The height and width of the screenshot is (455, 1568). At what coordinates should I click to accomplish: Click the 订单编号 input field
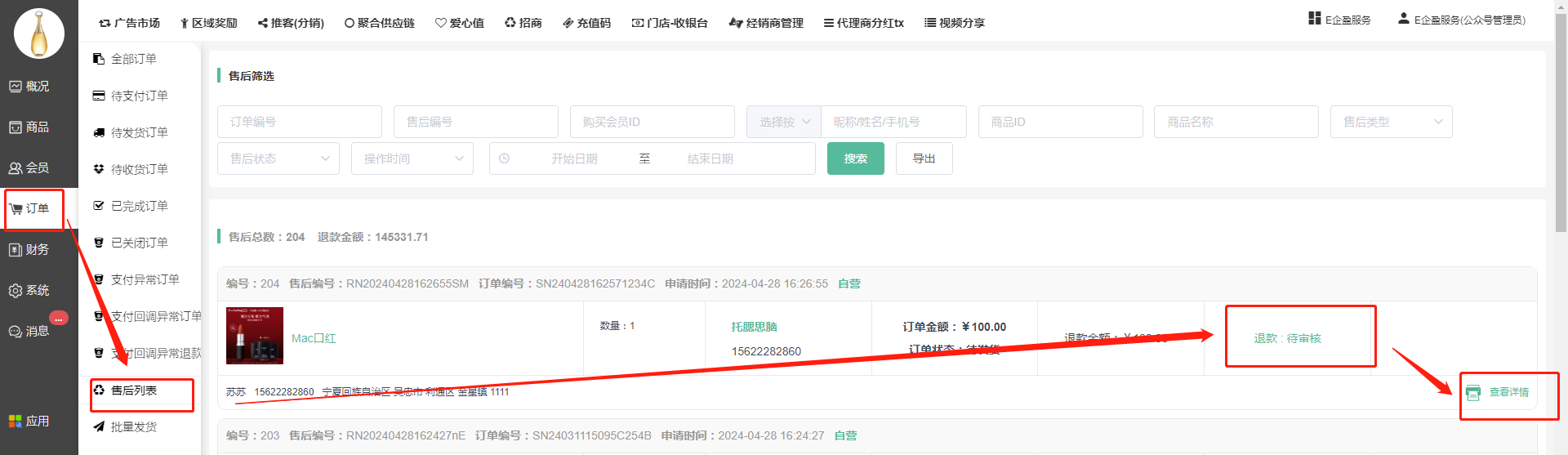pyautogui.click(x=299, y=122)
